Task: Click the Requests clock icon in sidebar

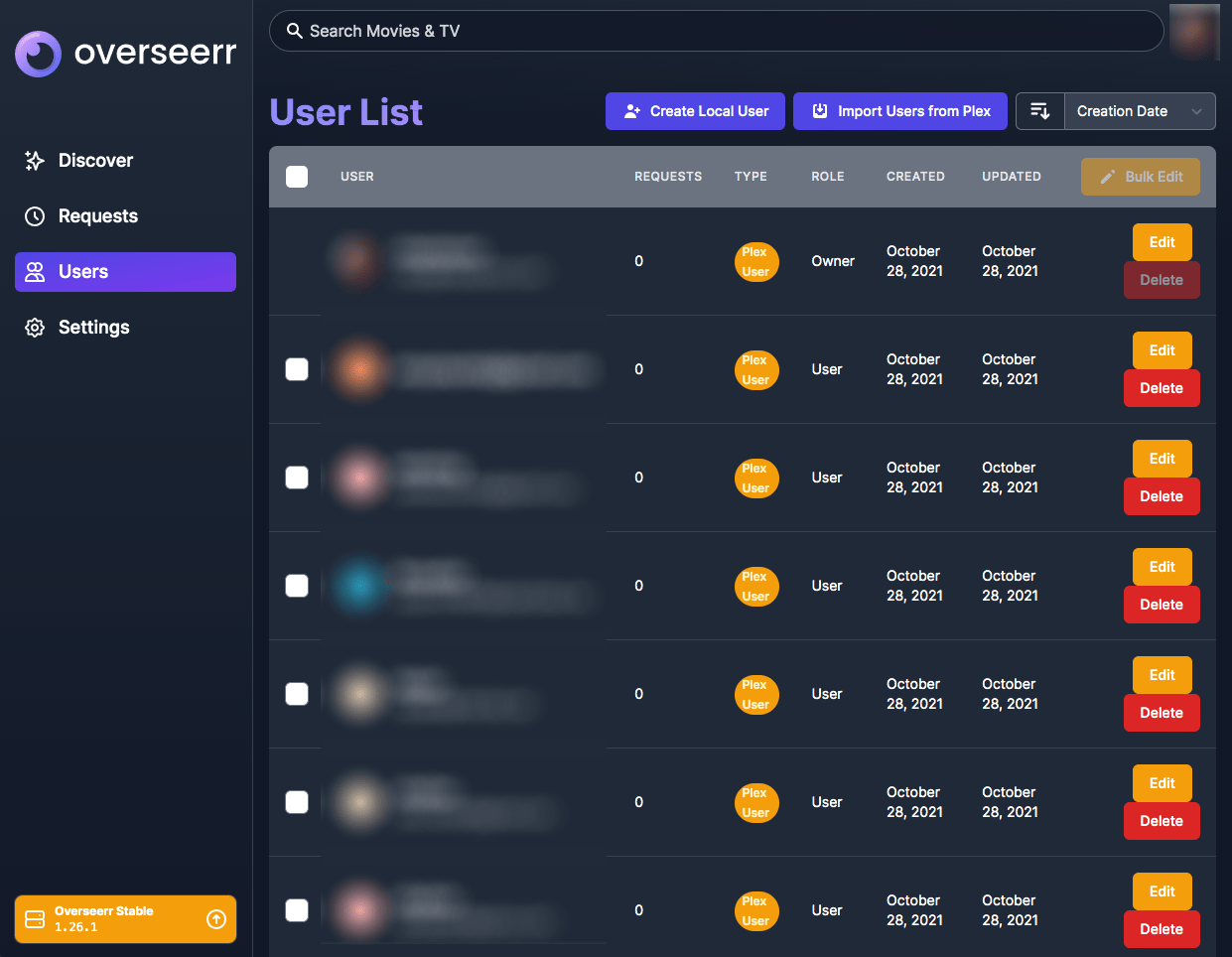Action: coord(35,216)
